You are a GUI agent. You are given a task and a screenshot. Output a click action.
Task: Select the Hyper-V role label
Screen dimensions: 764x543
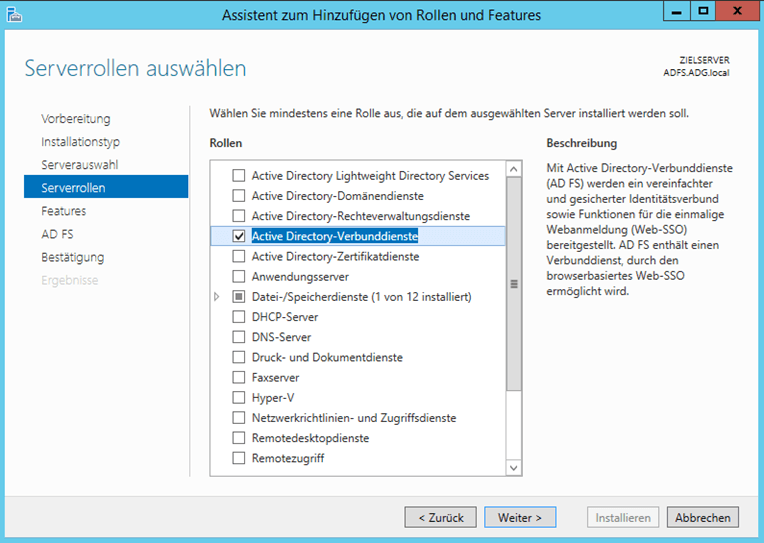point(273,398)
